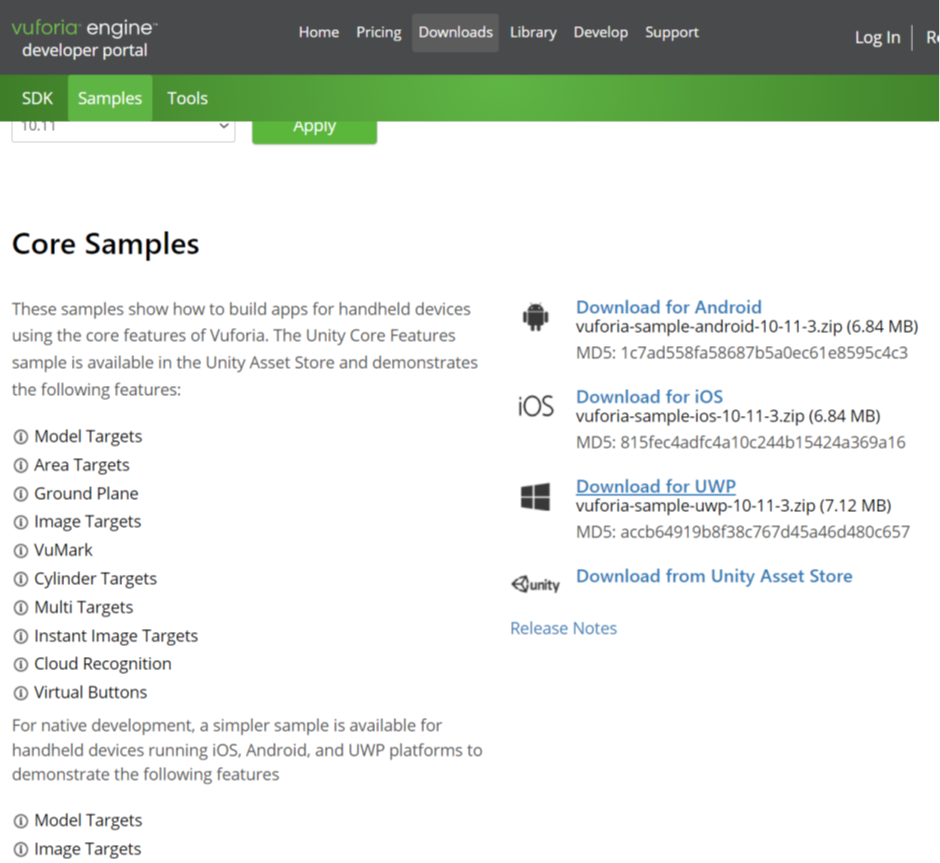Viewport: 940px width, 863px height.
Task: Click the Ground Plane feature text
Action: tap(86, 493)
